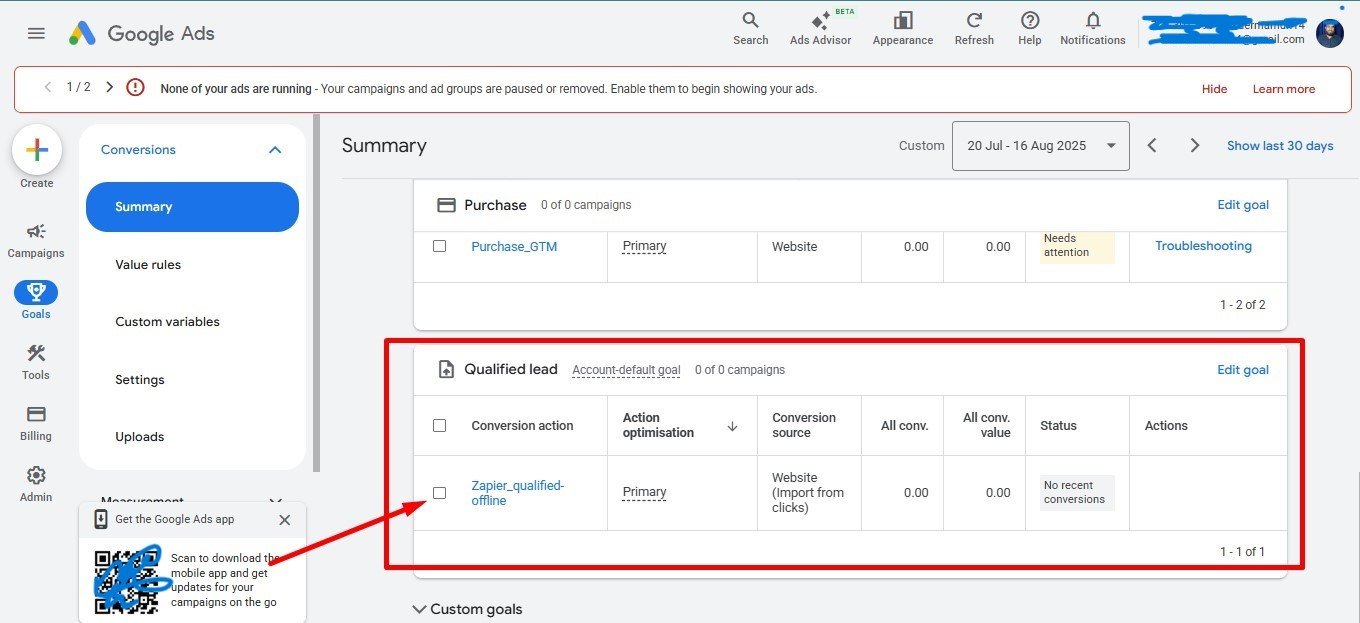Go to next date range

[x=1195, y=146]
